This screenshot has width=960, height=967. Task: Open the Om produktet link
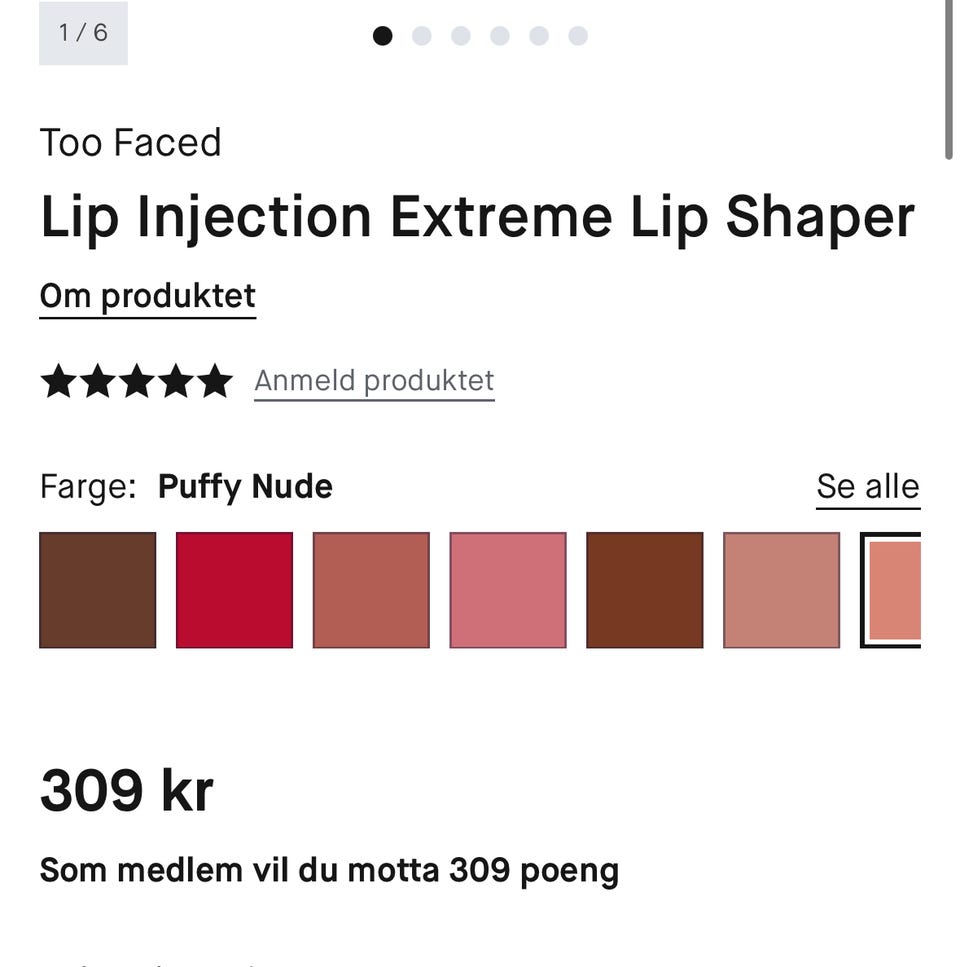point(147,298)
